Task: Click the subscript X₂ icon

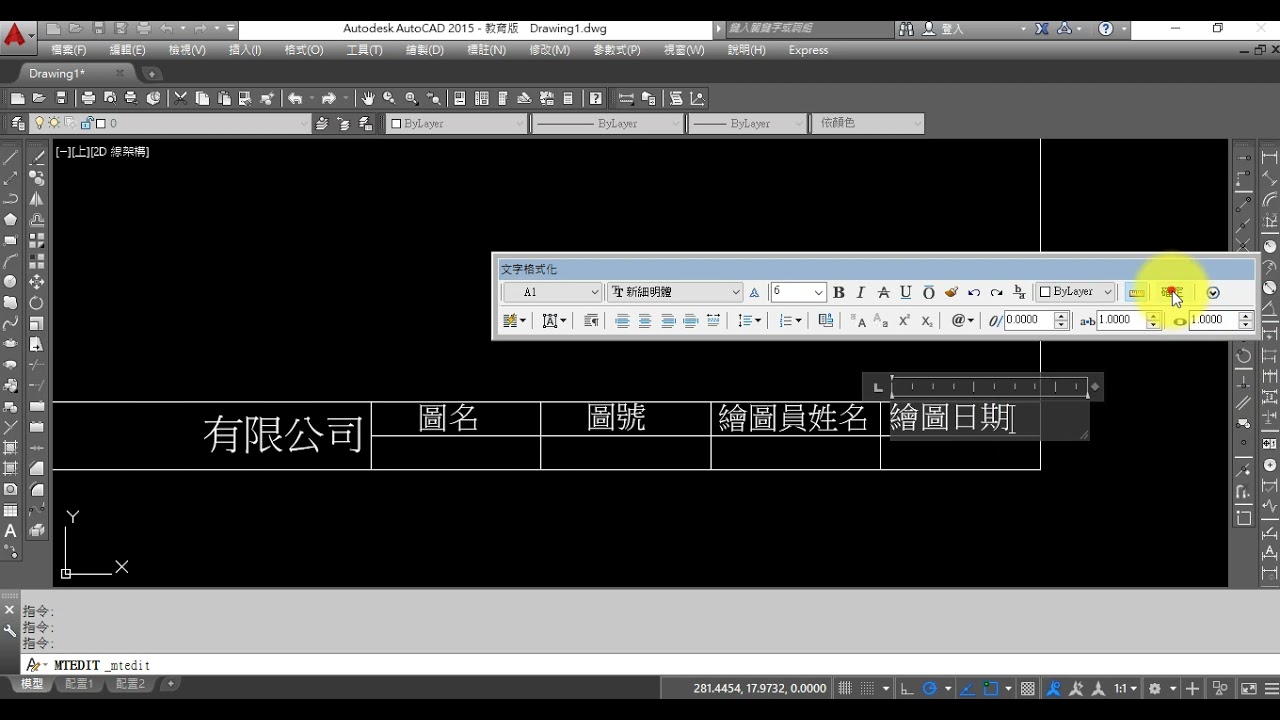Action: 927,321
